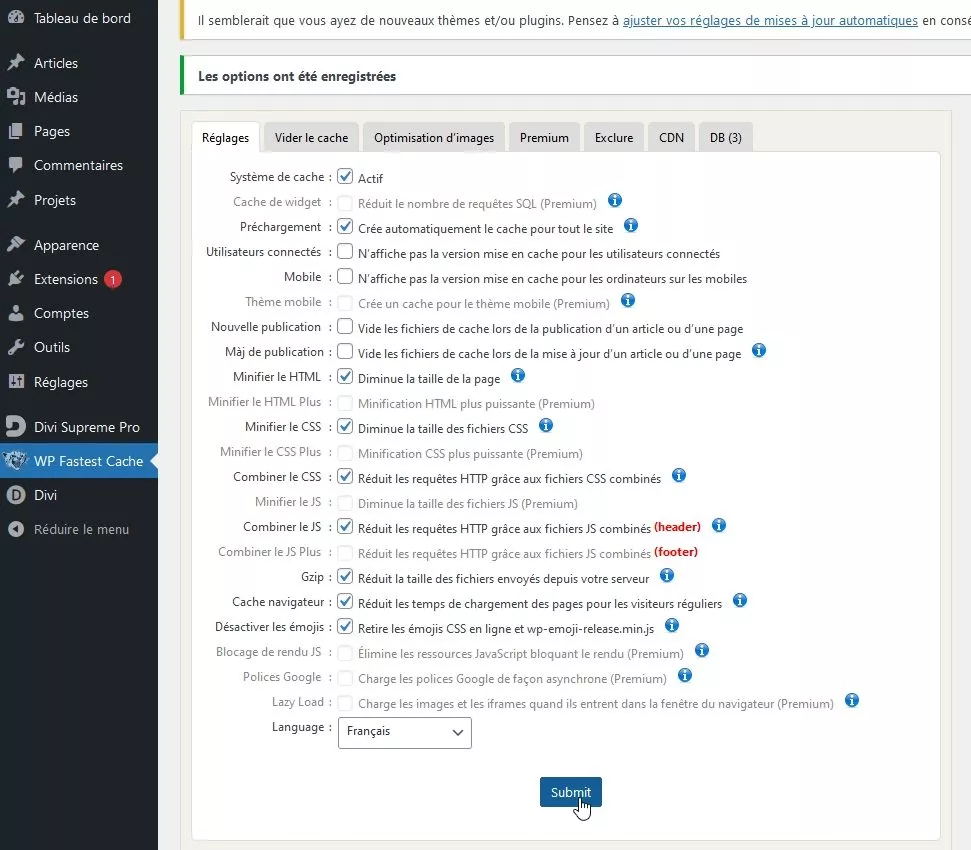Uncheck the Cache navigateur checkbox
This screenshot has height=850, width=971.
[x=345, y=602]
